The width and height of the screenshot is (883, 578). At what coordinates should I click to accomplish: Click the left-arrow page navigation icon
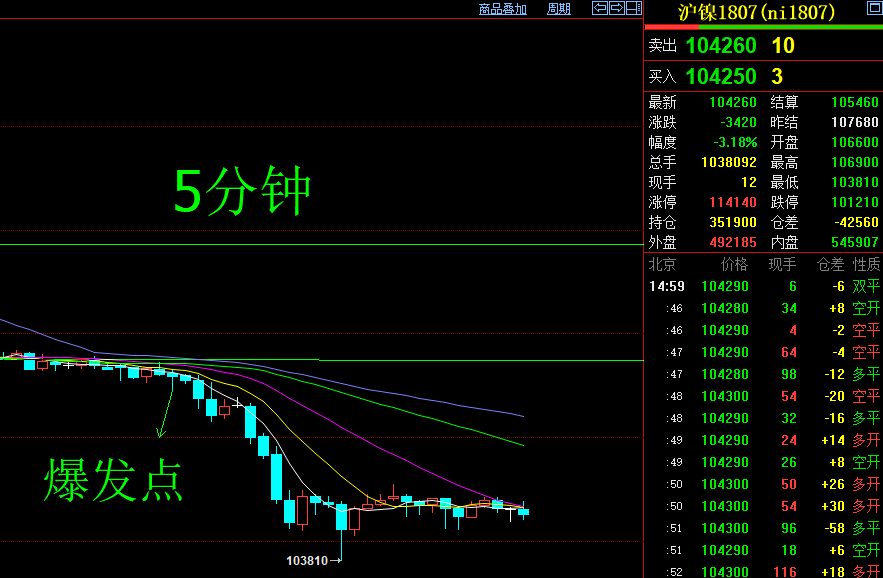pos(600,8)
